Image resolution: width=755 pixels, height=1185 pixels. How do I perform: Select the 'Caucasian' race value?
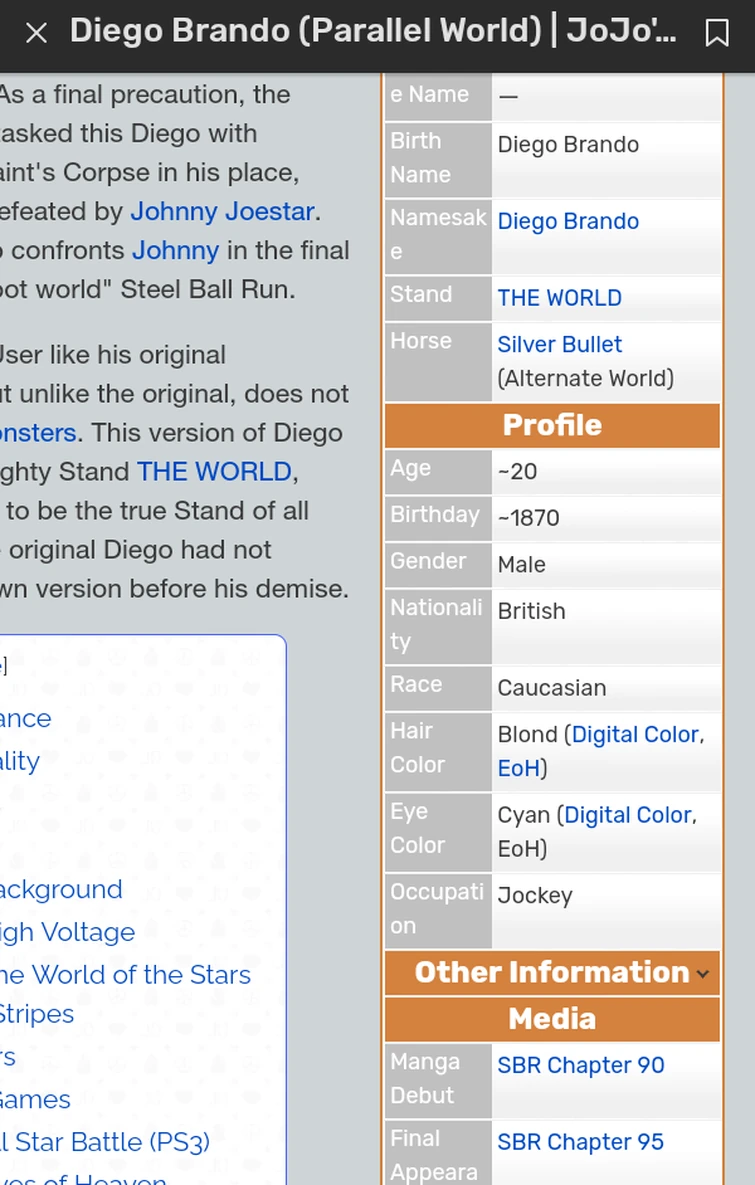point(552,688)
